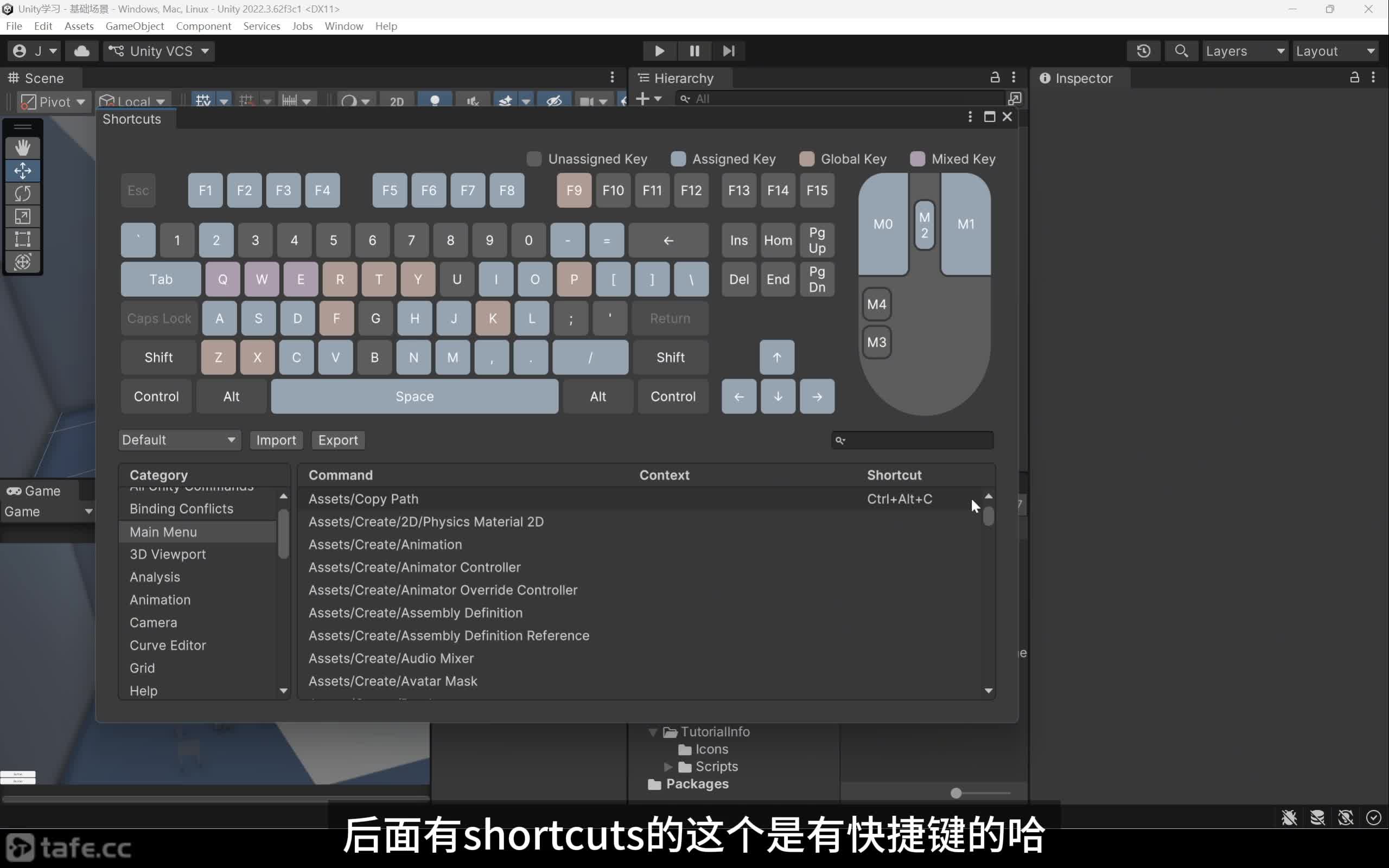This screenshot has height=868, width=1389.
Task: Click the Step frame button
Action: 728,51
